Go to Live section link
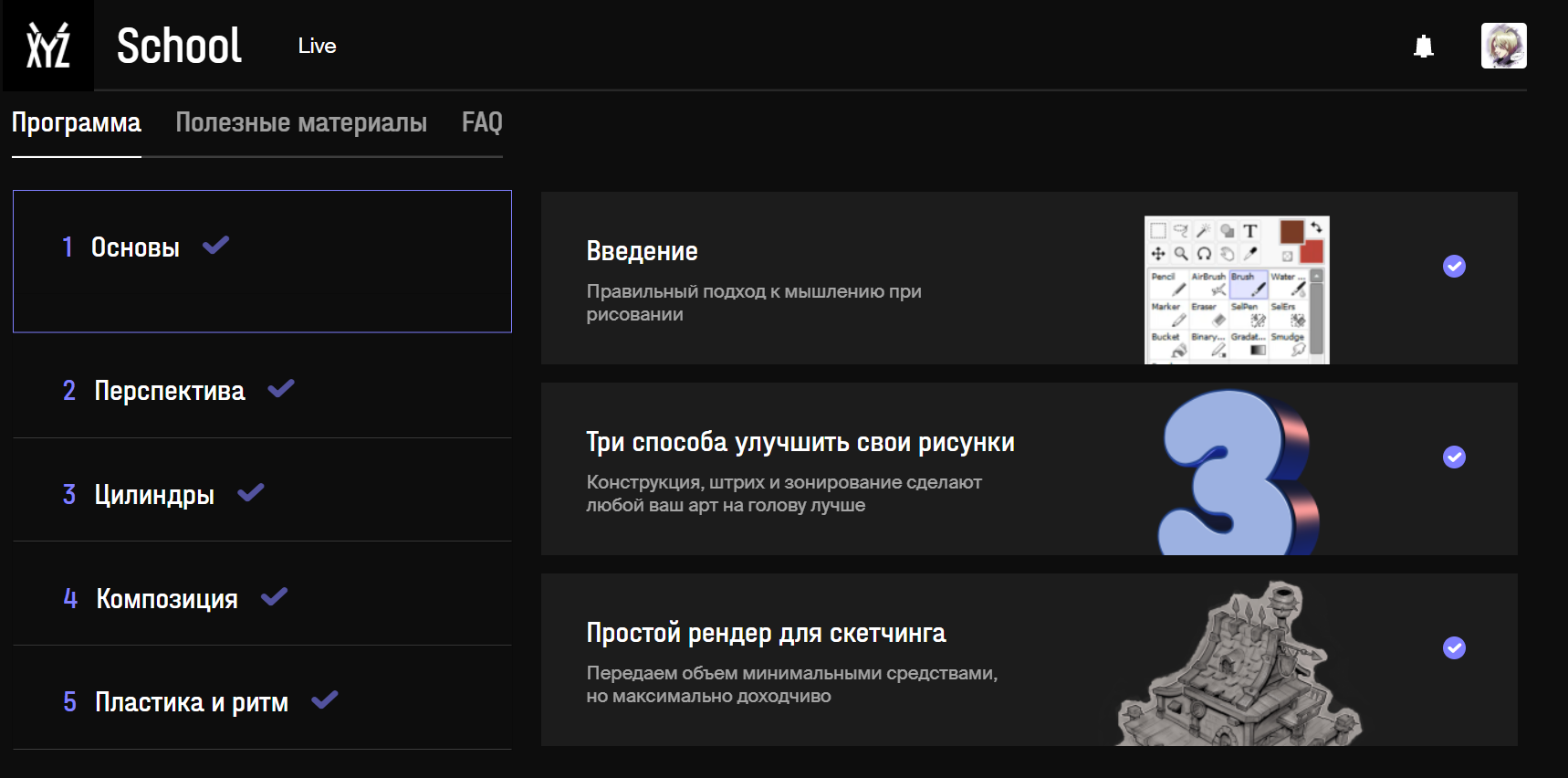The height and width of the screenshot is (778, 1568). pyautogui.click(x=317, y=47)
